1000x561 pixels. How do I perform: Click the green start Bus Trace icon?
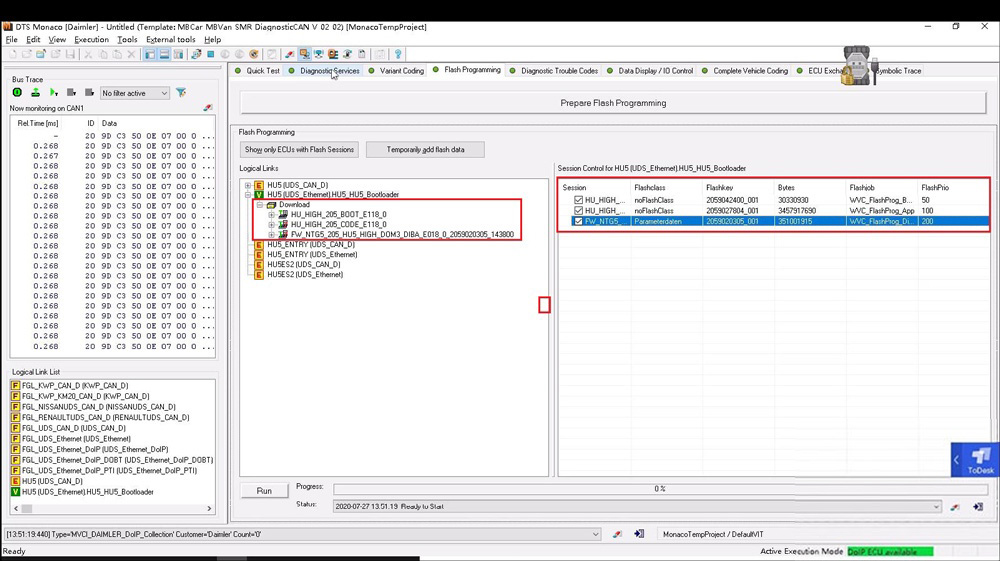pyautogui.click(x=17, y=93)
